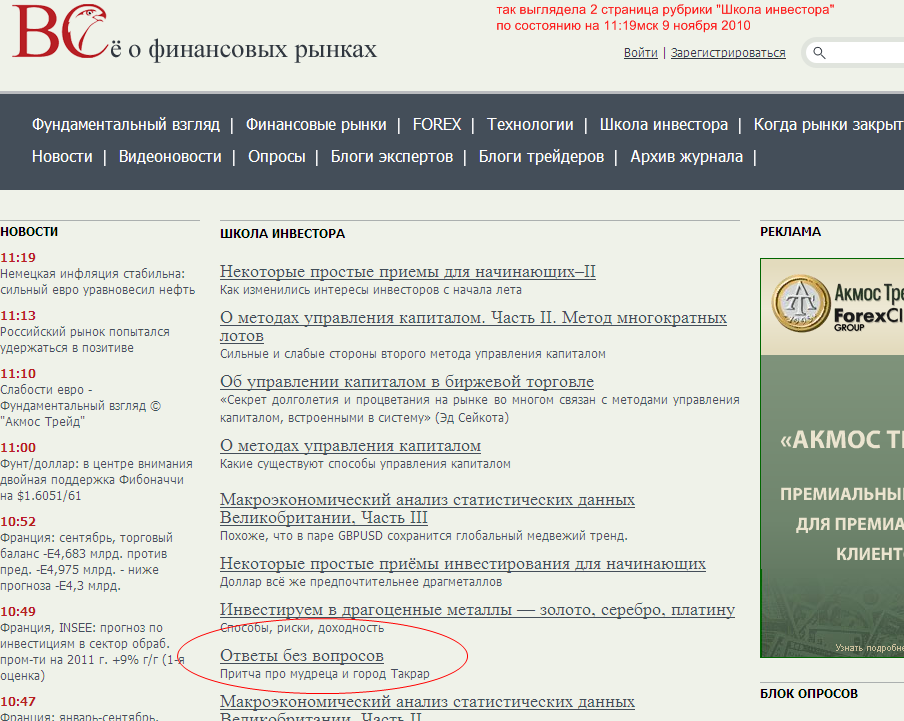This screenshot has height=721, width=904.
Task: Open Некоторые простые приёмы инвестирования для начинающих
Action: tap(463, 564)
